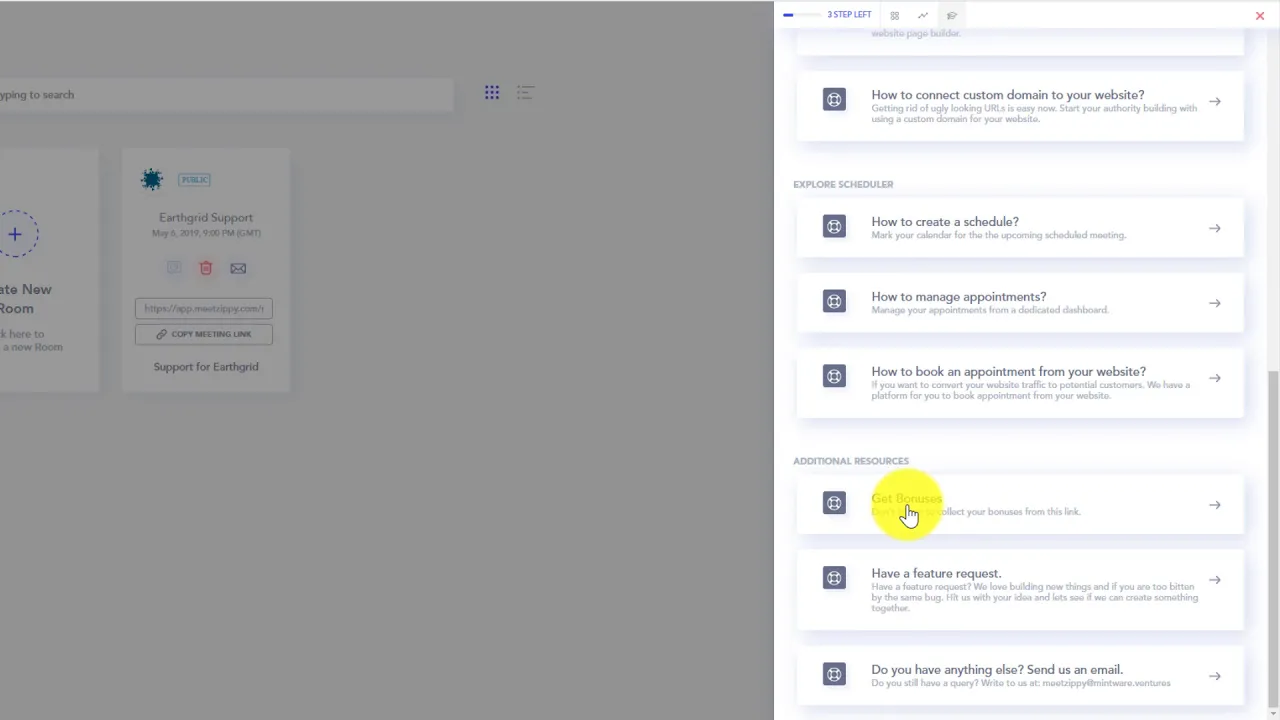Click lifebuoy icon for custom domain article
This screenshot has height=720, width=1280.
[x=834, y=99]
